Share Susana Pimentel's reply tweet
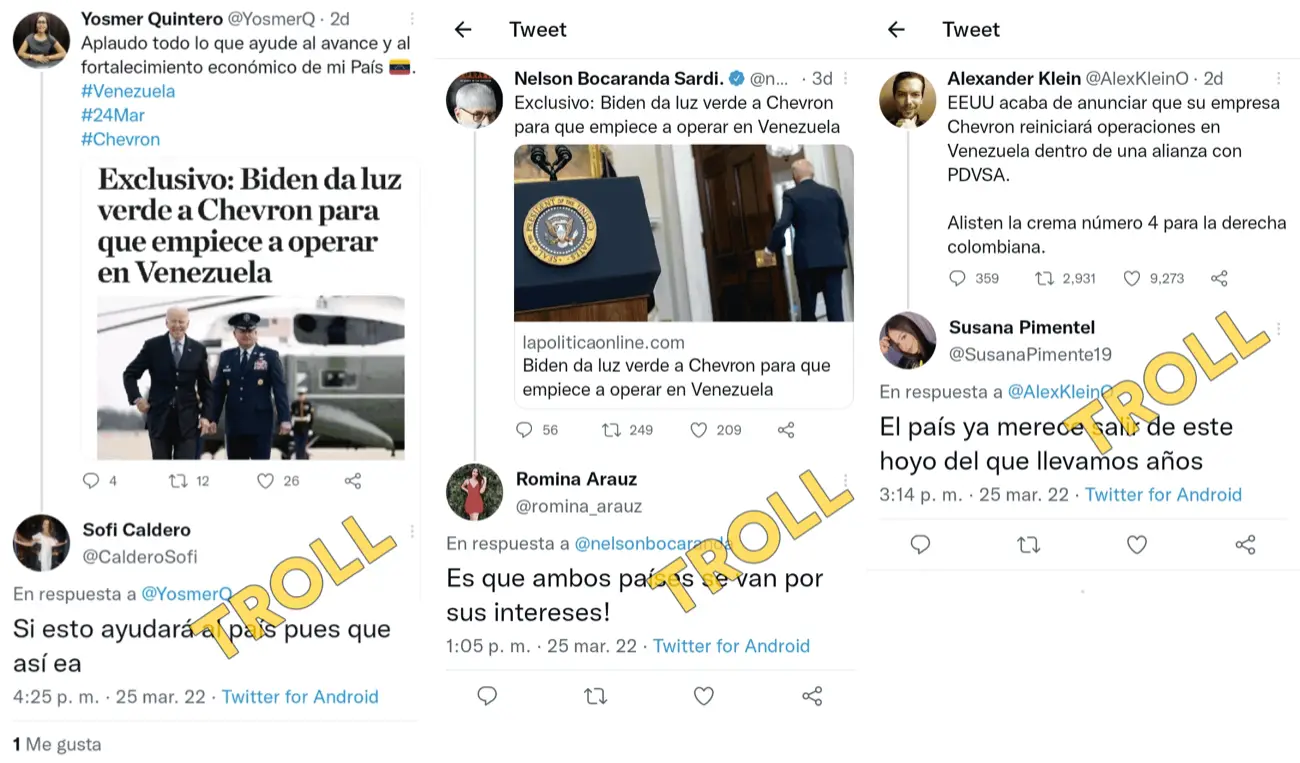The height and width of the screenshot is (763, 1300). 1245,545
